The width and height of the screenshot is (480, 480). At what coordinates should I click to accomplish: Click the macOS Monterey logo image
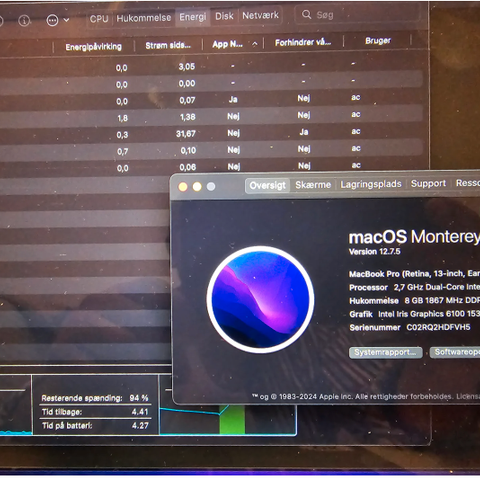click(260, 300)
